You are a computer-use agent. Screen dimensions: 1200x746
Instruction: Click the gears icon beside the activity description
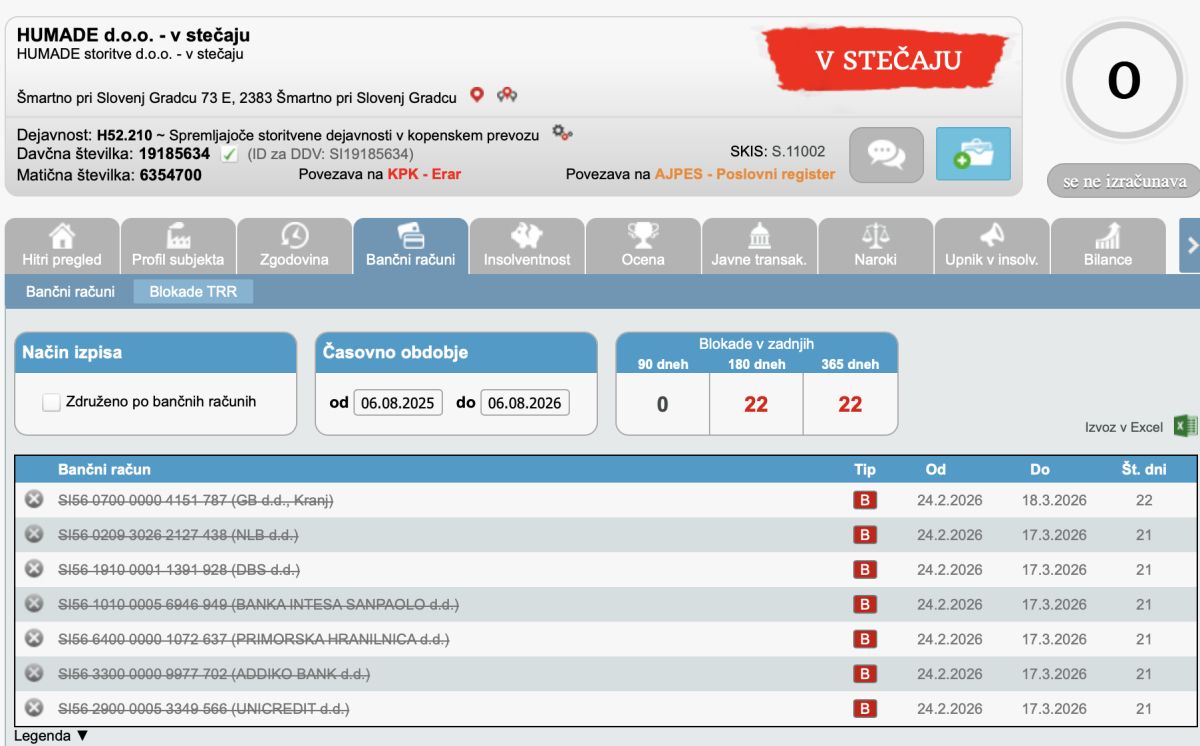pos(562,133)
